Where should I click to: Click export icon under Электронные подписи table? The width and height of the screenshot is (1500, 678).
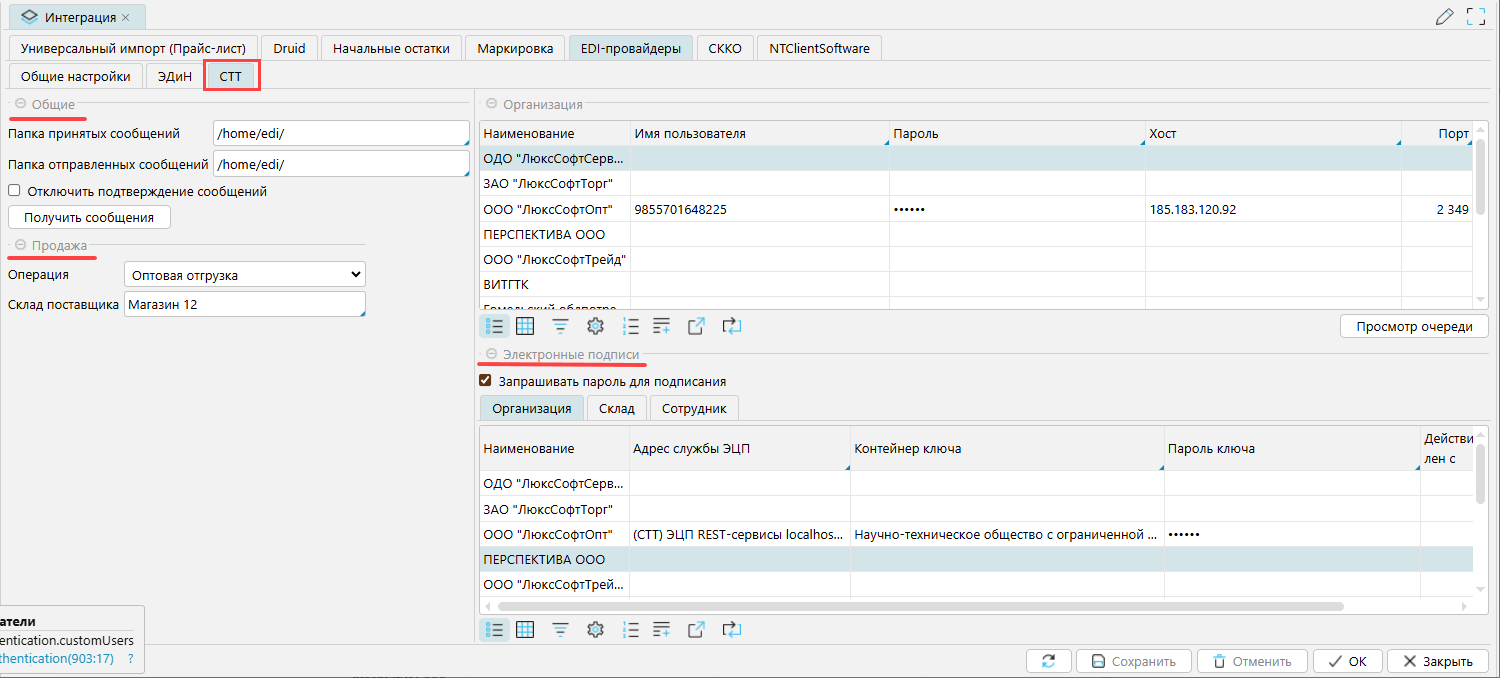pyautogui.click(x=696, y=629)
